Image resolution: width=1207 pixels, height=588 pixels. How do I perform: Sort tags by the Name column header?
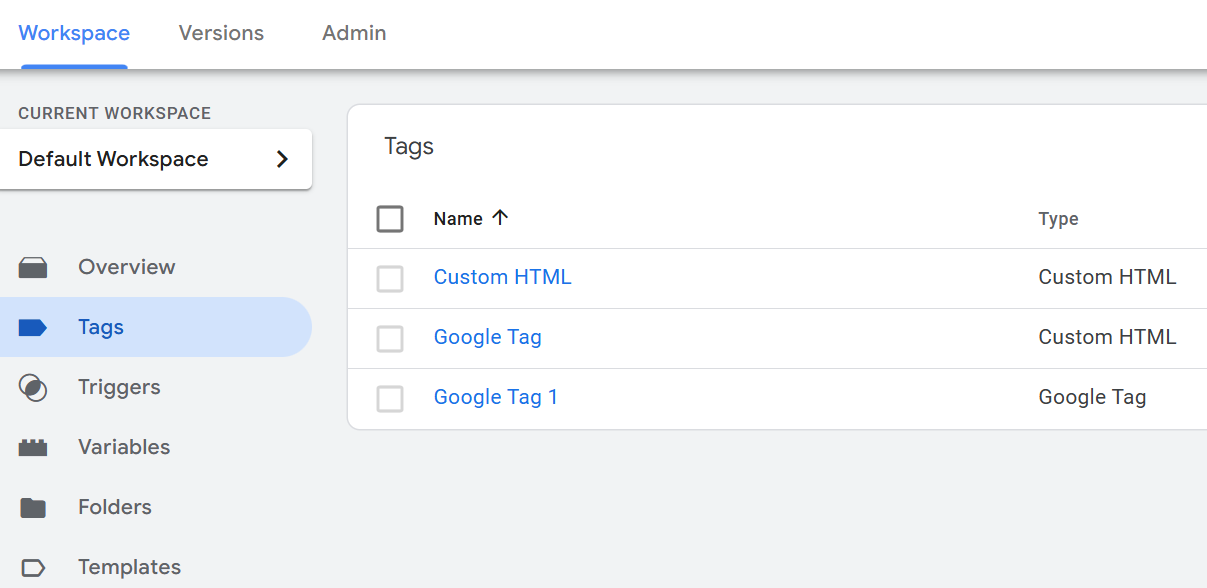[458, 219]
